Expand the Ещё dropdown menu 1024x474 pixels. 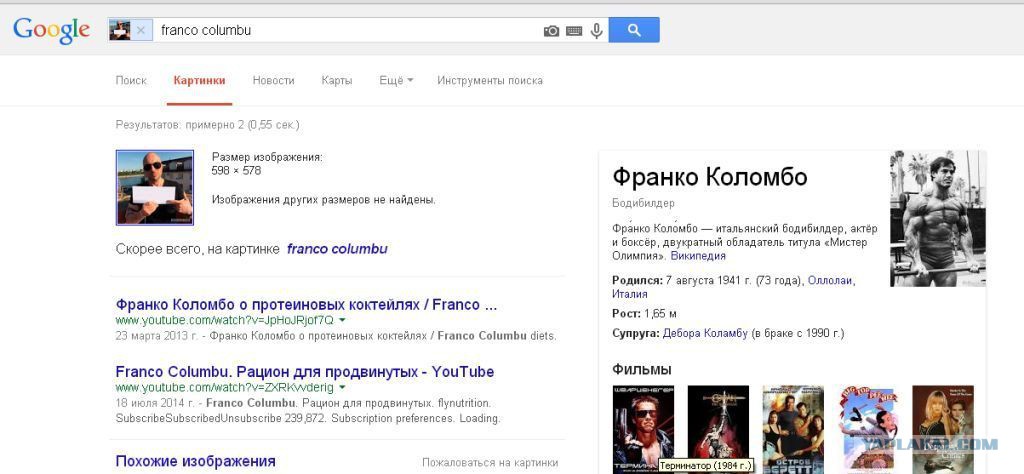(396, 80)
